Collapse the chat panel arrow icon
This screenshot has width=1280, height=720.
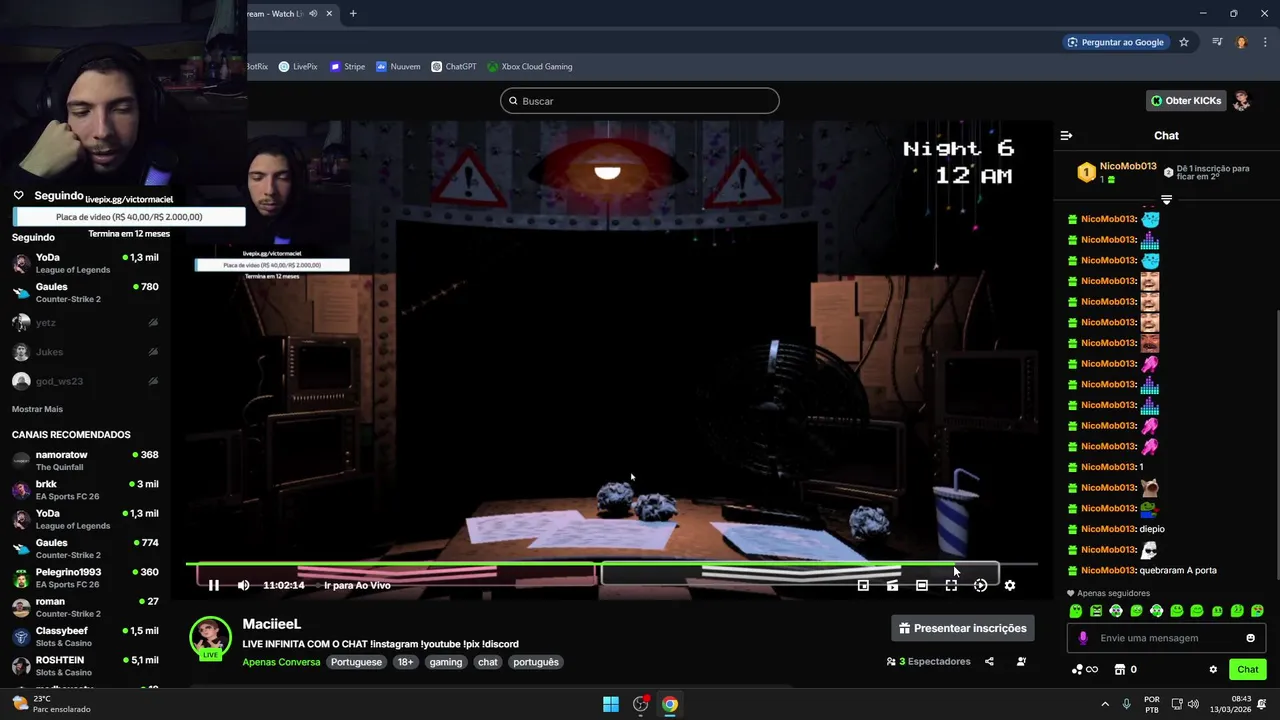(x=1066, y=135)
